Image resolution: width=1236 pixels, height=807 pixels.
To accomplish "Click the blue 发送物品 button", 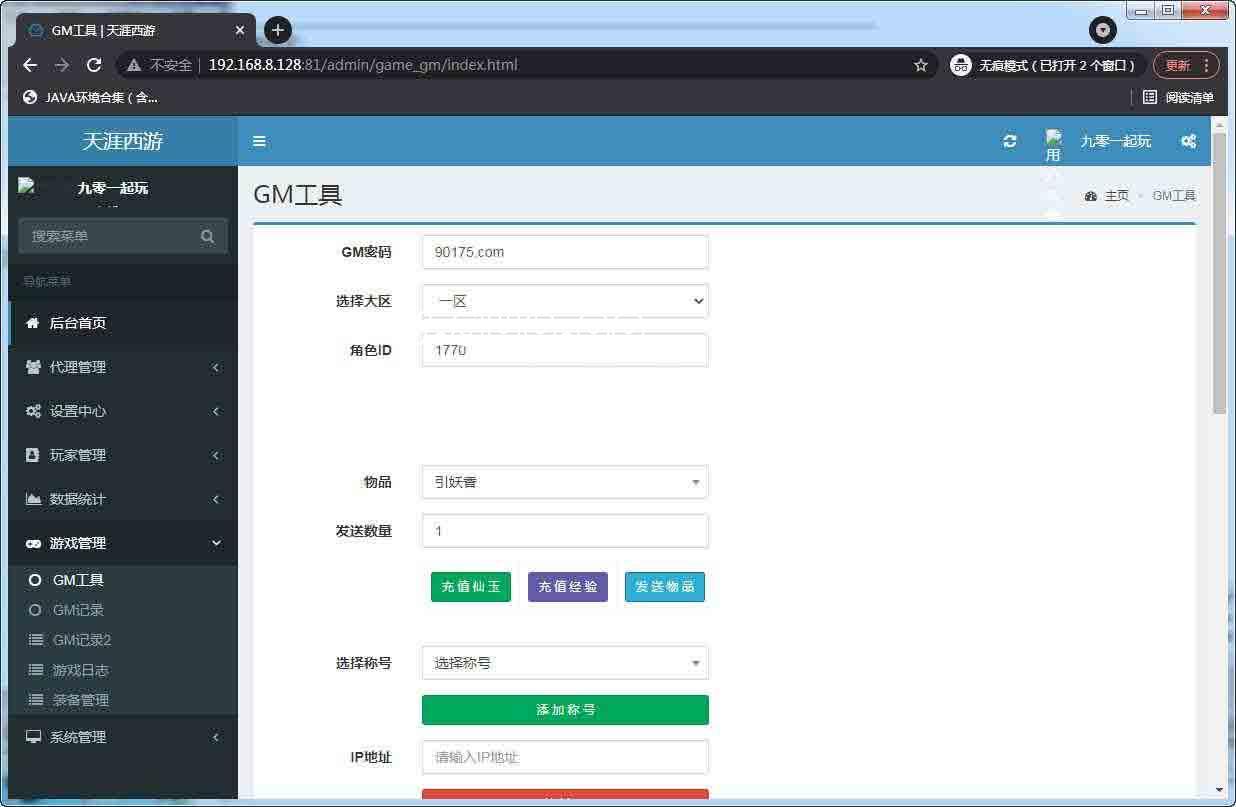I will [x=665, y=587].
